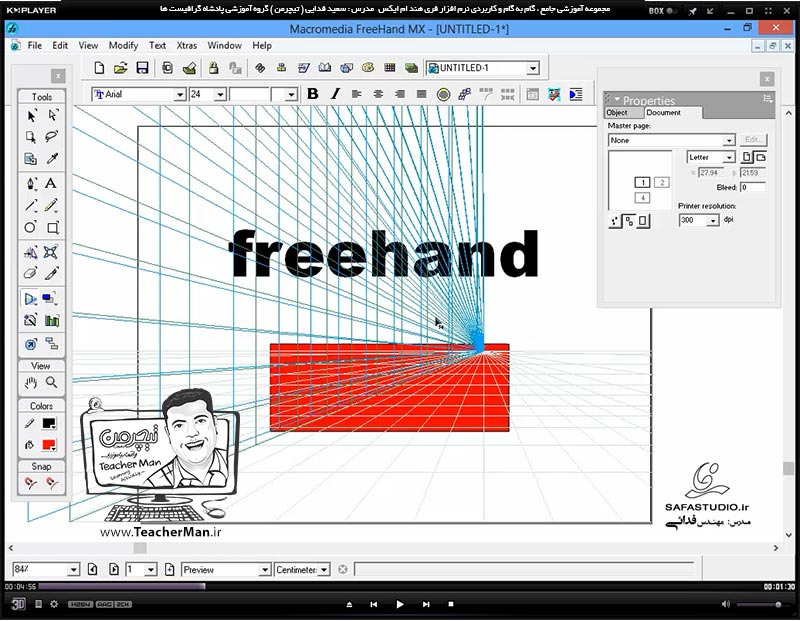The width and height of the screenshot is (800, 621).
Task: Open the Window menu
Action: pos(224,45)
